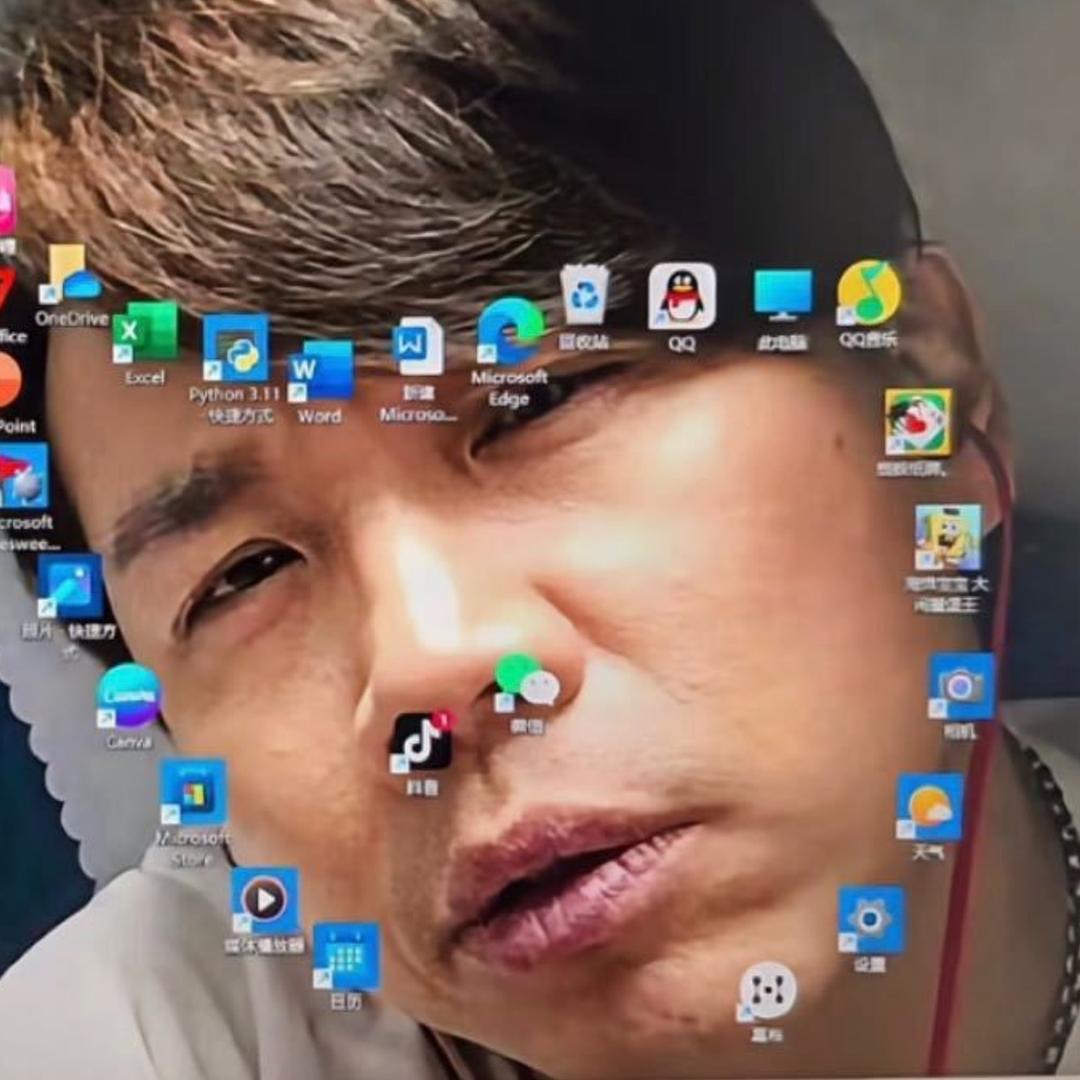The width and height of the screenshot is (1080, 1080).
Task: Select the This PC monitor icon
Action: click(x=782, y=295)
